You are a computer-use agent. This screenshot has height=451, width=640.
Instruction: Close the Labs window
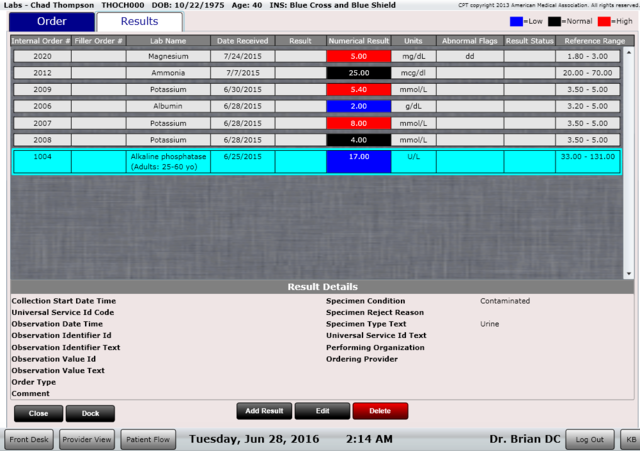[x=38, y=413]
